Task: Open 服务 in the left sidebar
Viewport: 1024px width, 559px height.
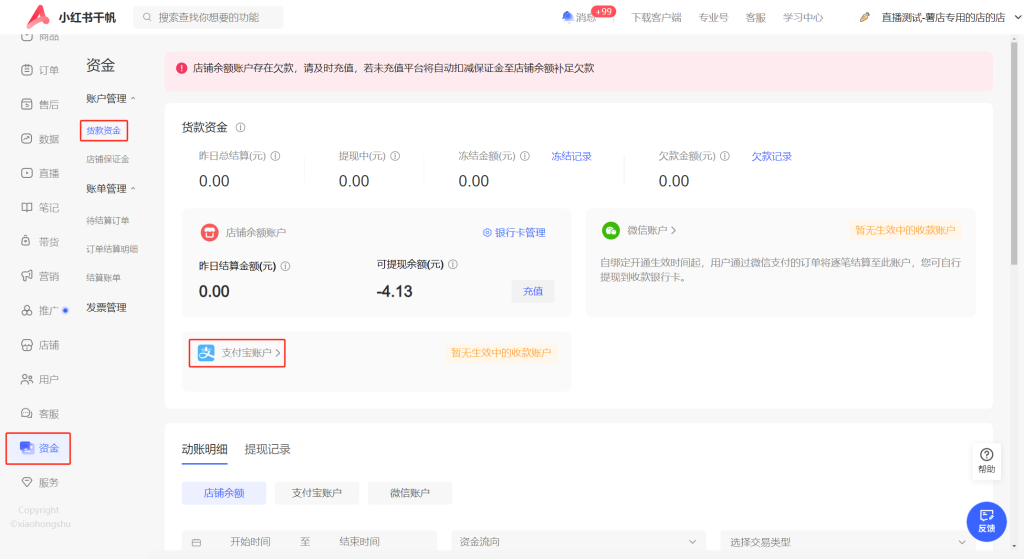Action: tap(40, 483)
